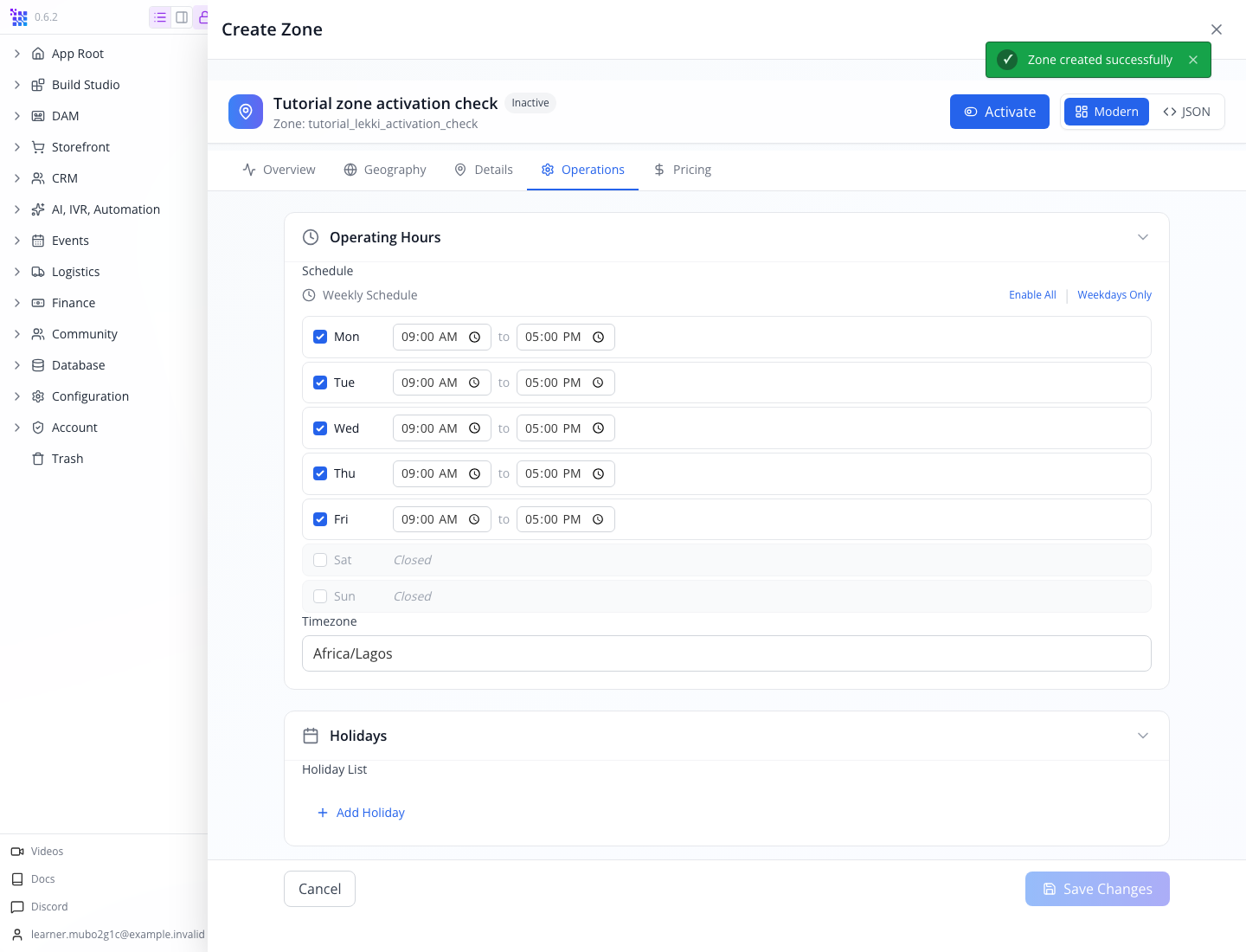This screenshot has width=1246, height=952.
Task: Click the list view icon in top bar
Action: pyautogui.click(x=160, y=17)
